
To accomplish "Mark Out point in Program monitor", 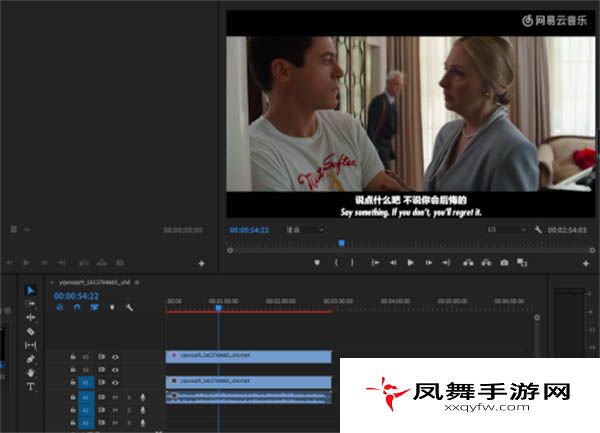I will point(352,262).
